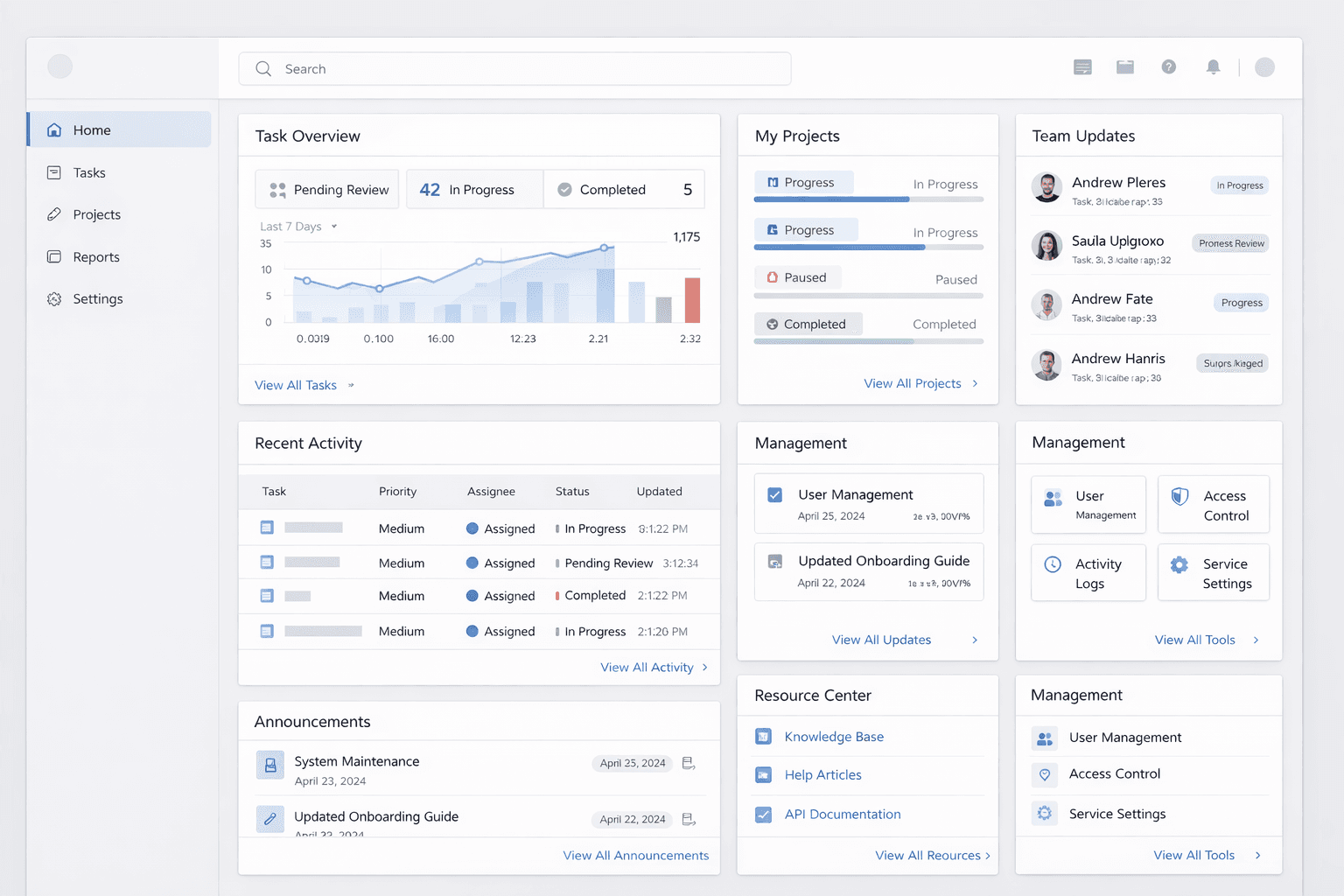Expand View All Projects chevron

click(x=975, y=383)
